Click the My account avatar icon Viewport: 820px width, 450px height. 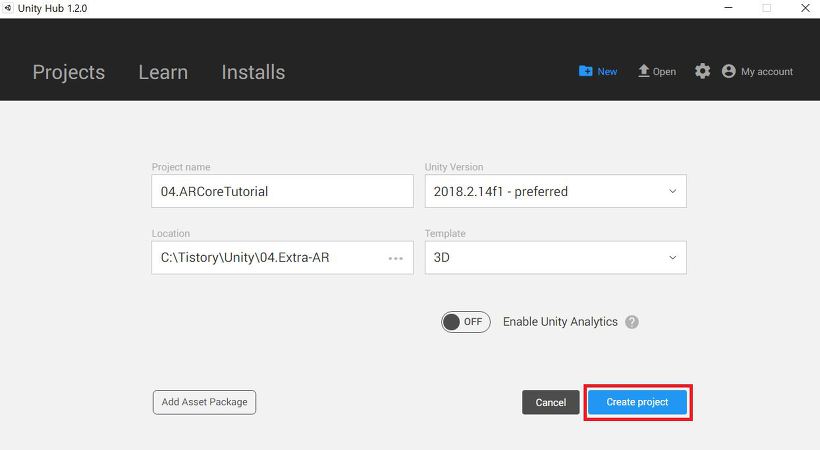728,71
